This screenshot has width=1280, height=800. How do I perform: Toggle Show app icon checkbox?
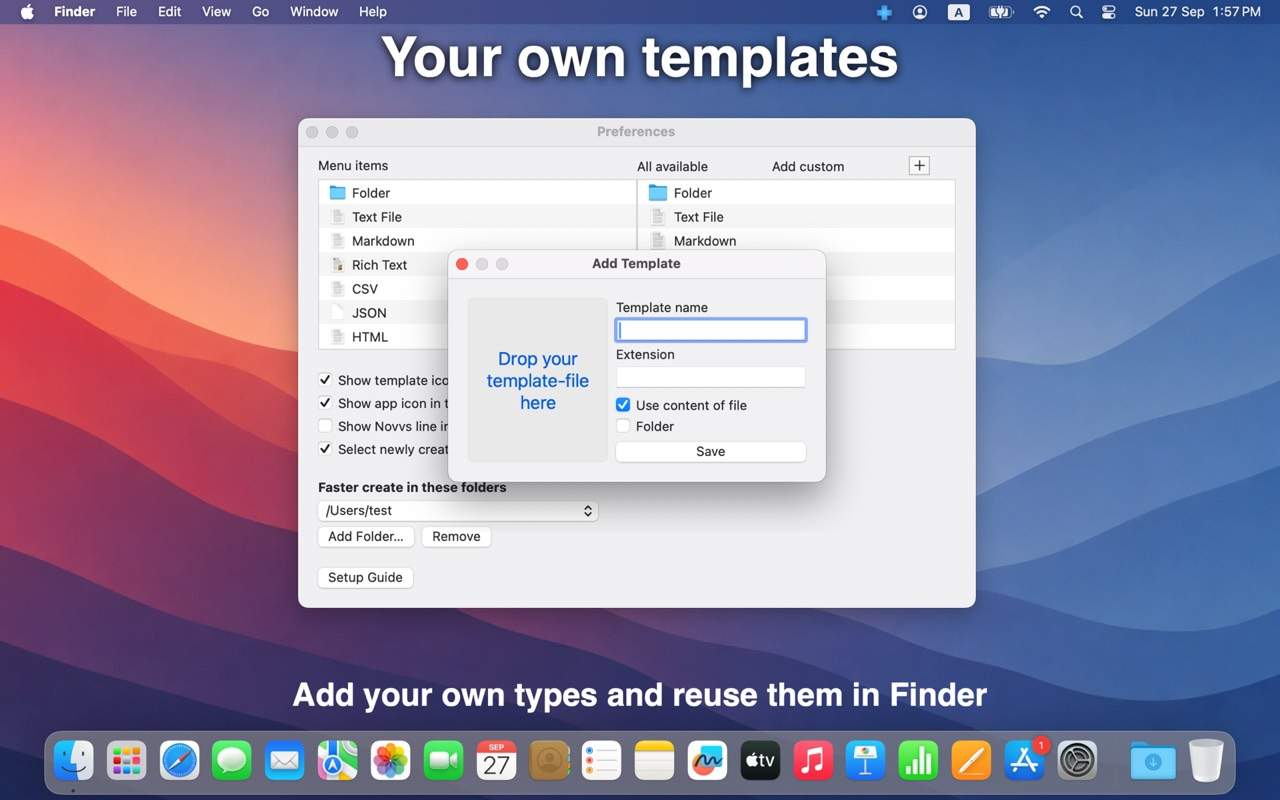pyautogui.click(x=325, y=403)
